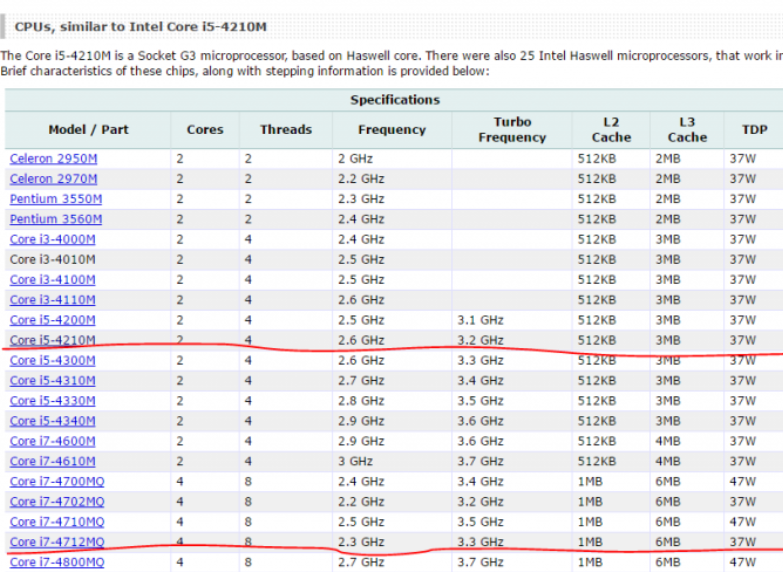Click the L2 Cache column header
The width and height of the screenshot is (783, 572).
611,130
